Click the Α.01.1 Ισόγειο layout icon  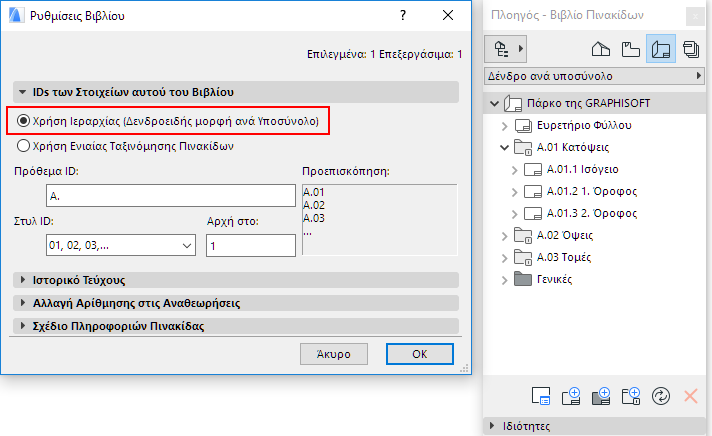click(533, 170)
